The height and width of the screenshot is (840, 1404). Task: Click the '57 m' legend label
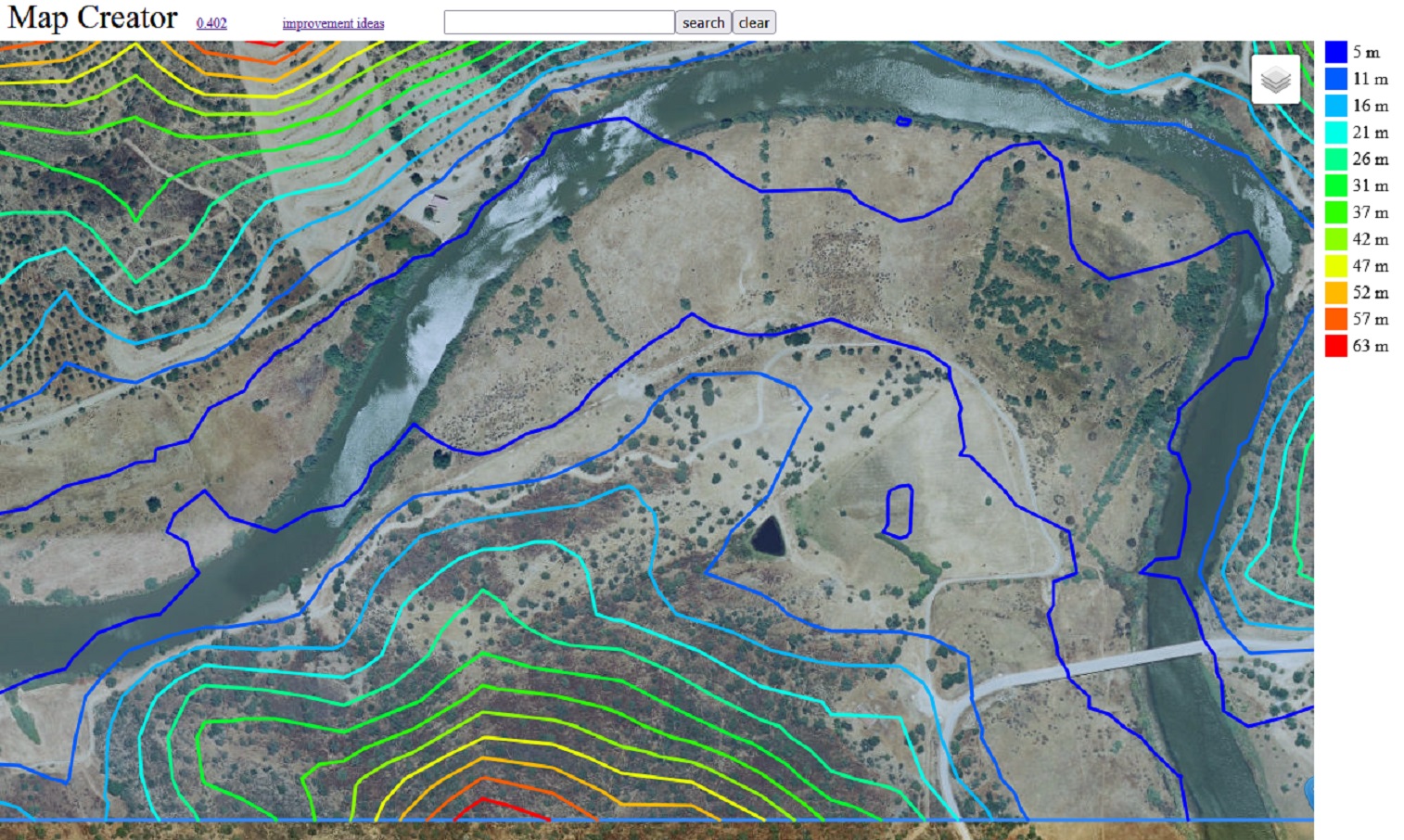(1371, 319)
